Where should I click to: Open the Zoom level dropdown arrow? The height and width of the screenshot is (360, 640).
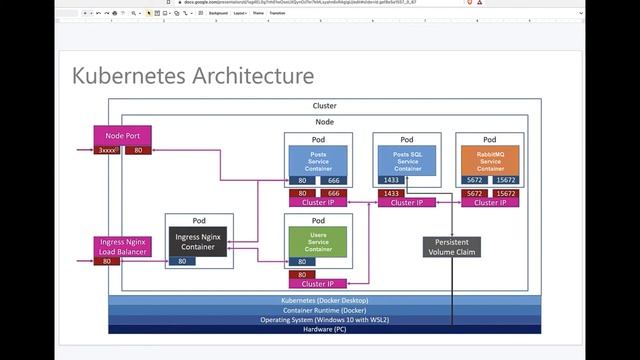click(140, 13)
